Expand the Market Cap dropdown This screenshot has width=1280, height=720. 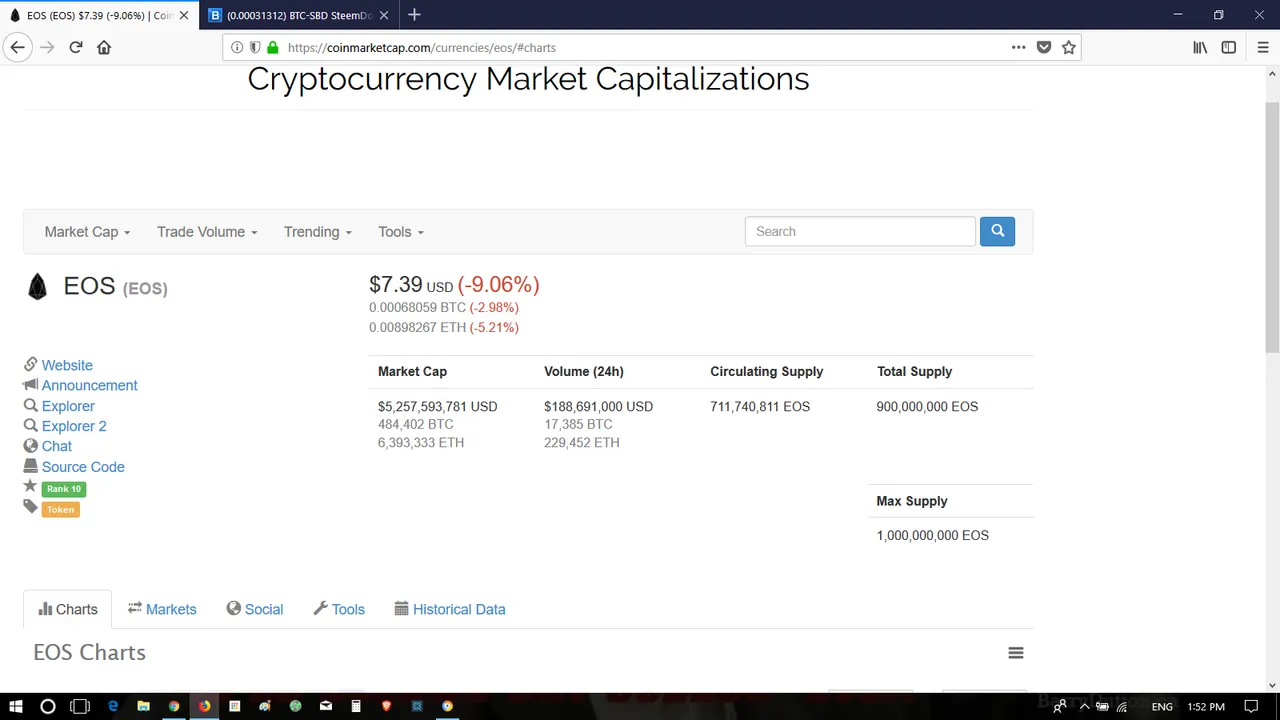tap(87, 232)
